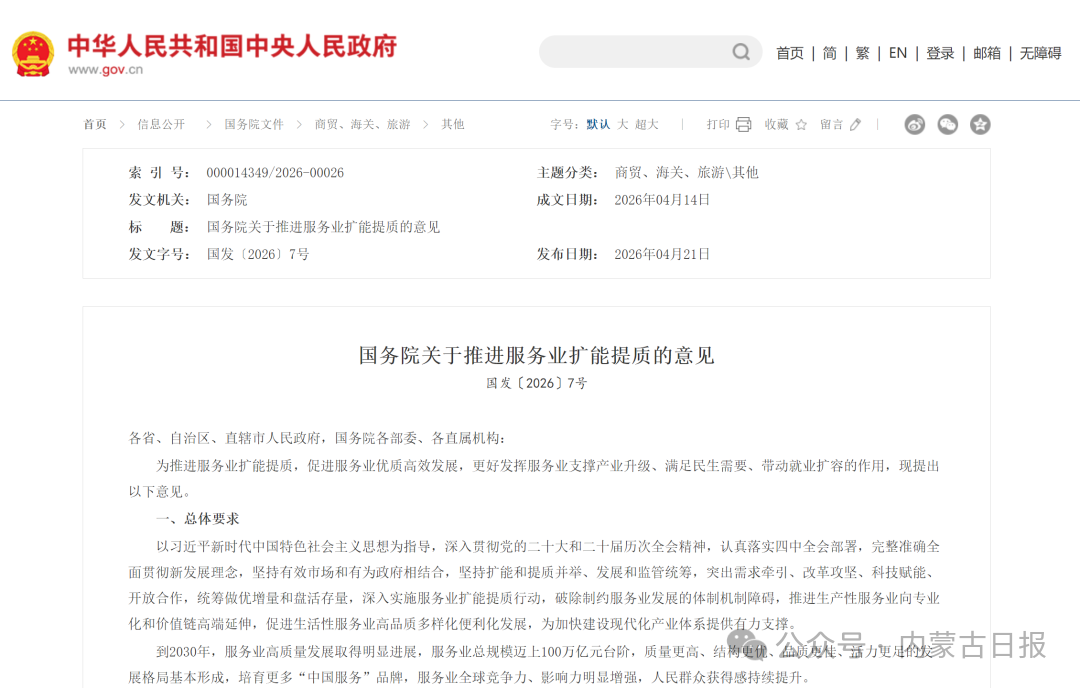The image size is (1080, 688).
Task: Click the 留言 text link
Action: pos(831,125)
